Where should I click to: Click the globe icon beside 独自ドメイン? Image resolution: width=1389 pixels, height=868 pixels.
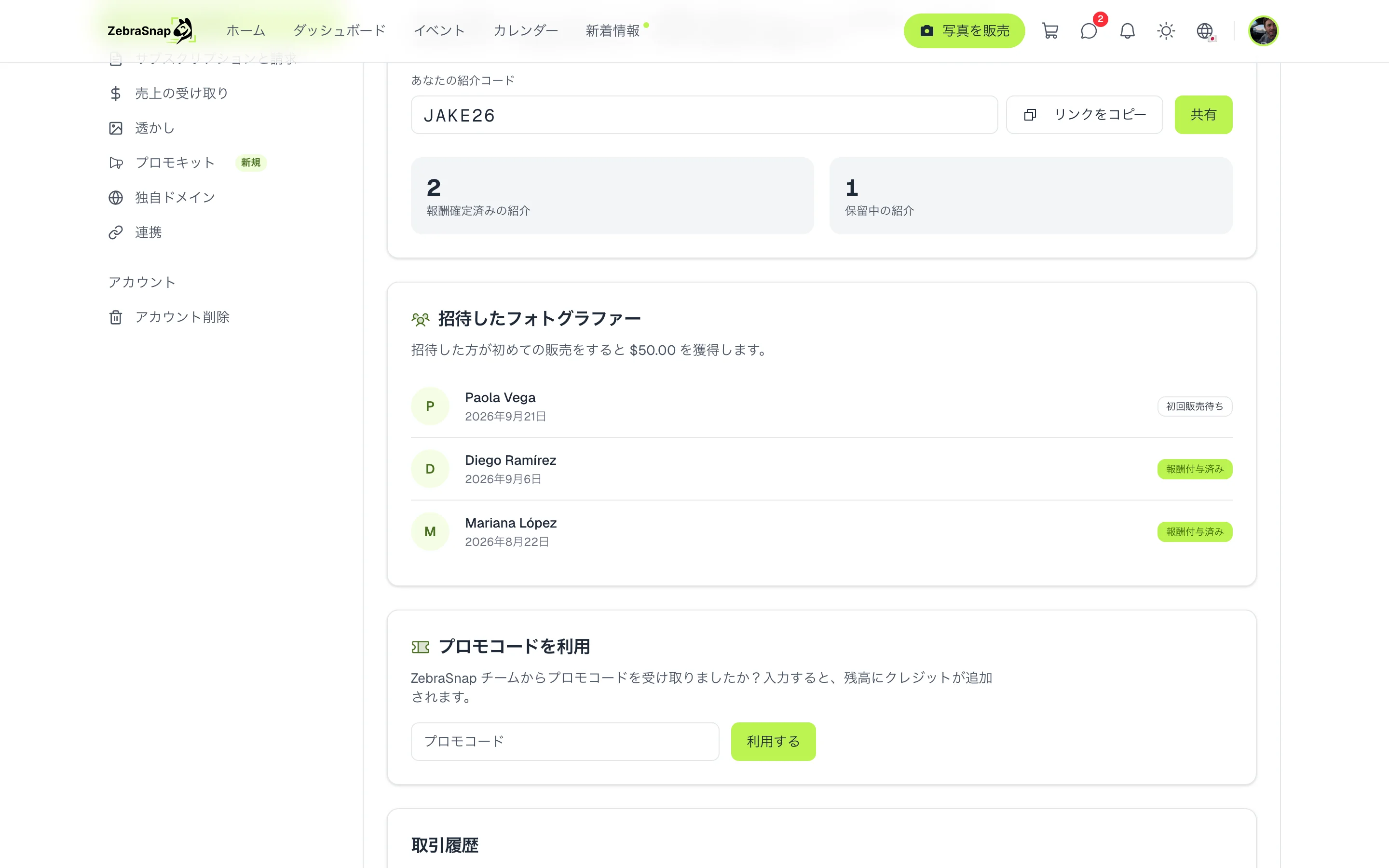[x=115, y=198]
